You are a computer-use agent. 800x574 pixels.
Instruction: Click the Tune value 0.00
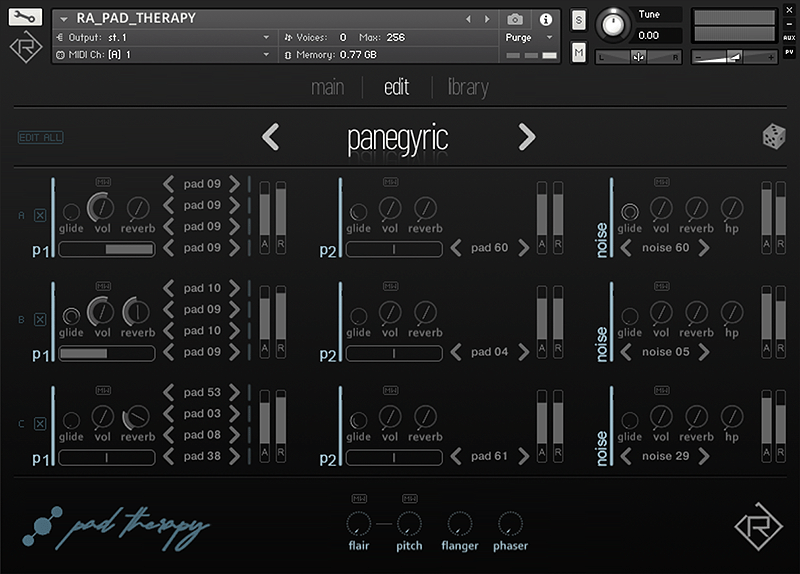648,35
